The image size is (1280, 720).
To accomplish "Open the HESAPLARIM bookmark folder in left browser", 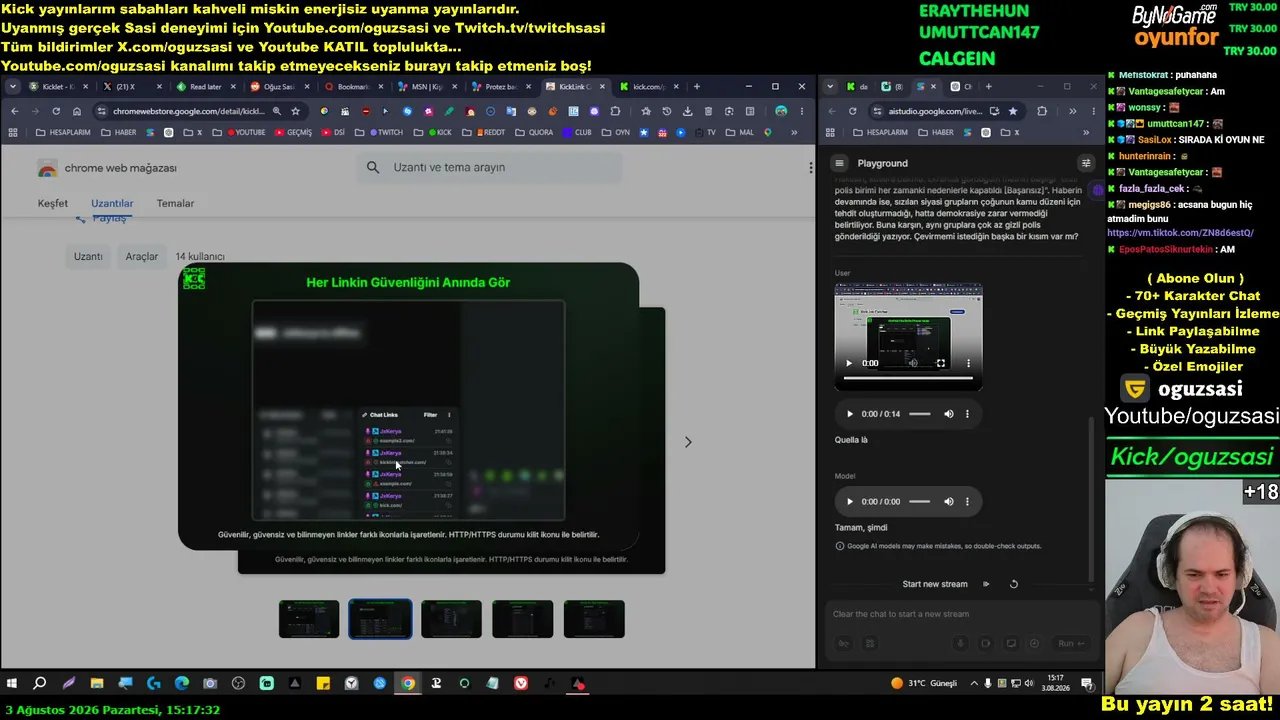I will [x=63, y=132].
